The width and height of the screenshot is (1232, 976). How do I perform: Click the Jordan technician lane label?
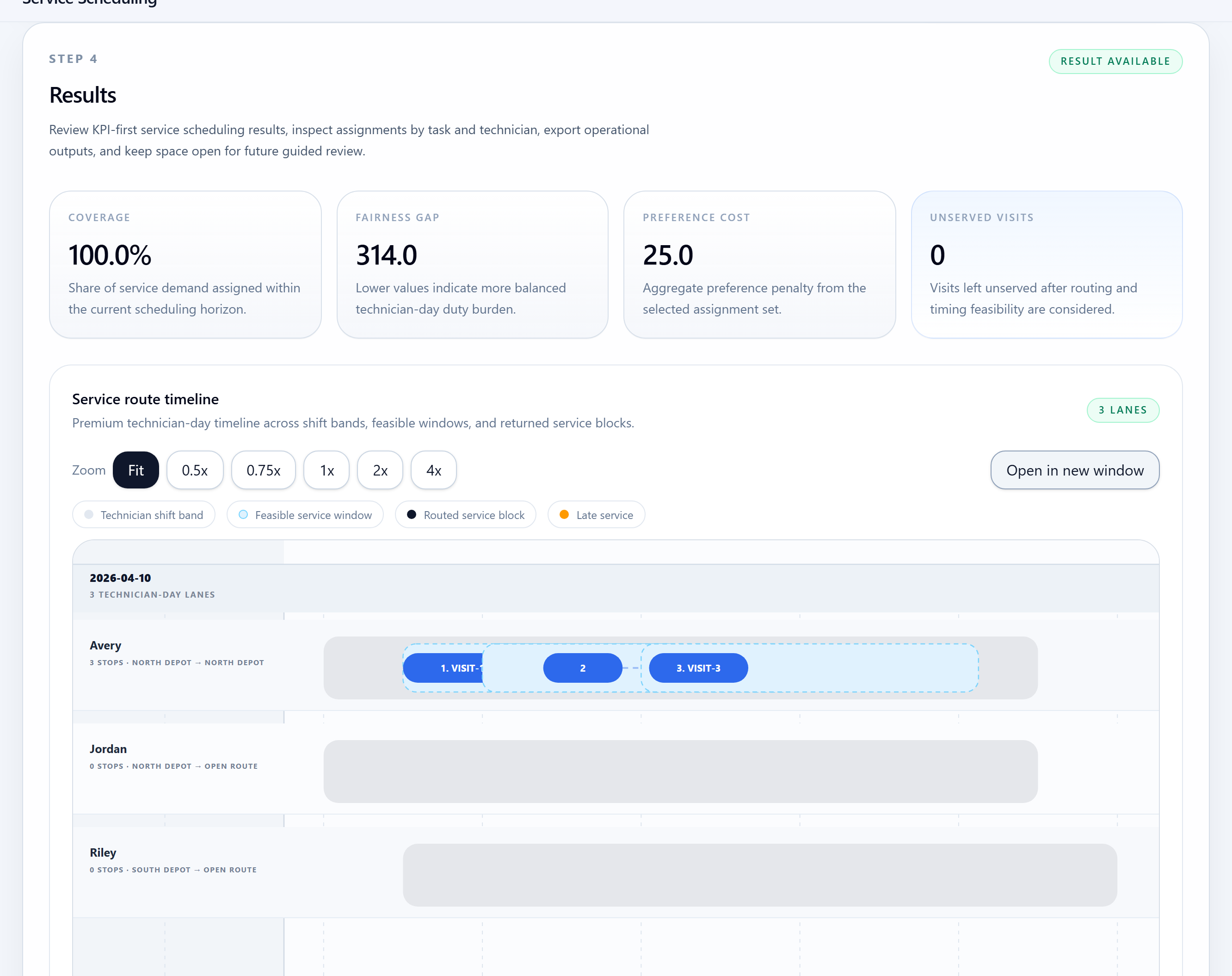point(109,748)
